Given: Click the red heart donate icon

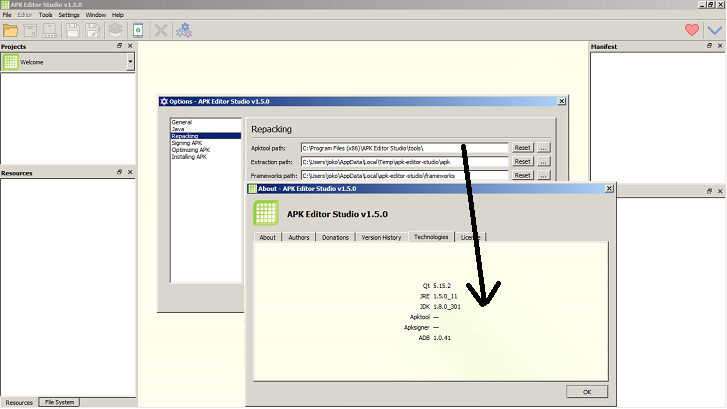Looking at the screenshot, I should pyautogui.click(x=692, y=30).
